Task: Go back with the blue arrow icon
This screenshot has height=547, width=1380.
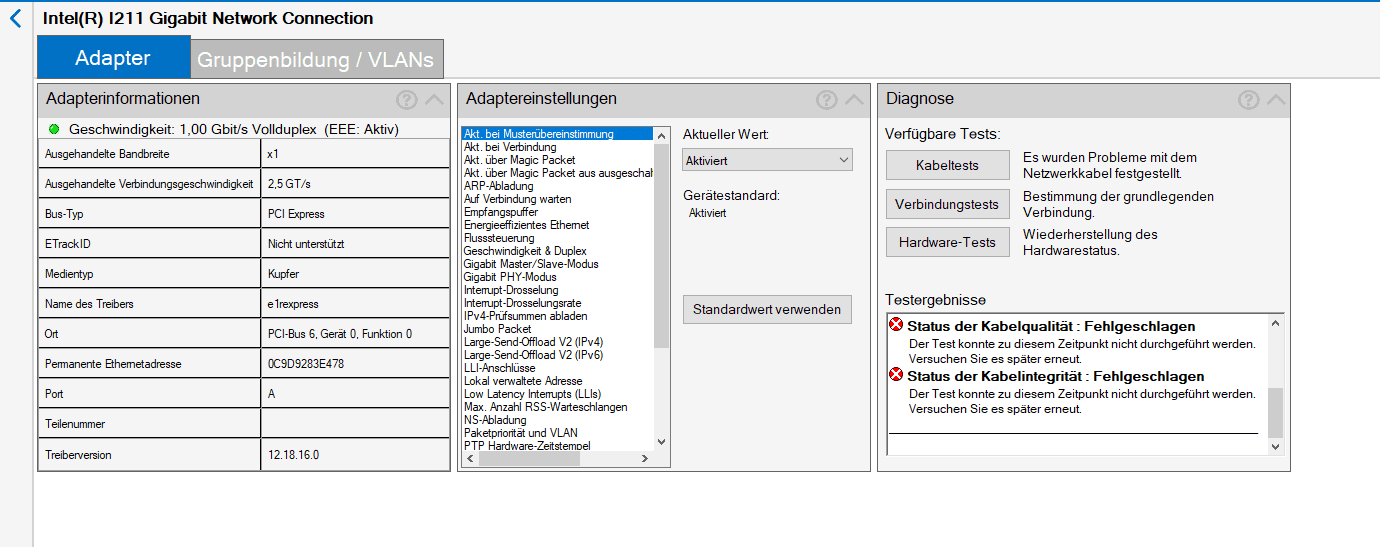Action: (15, 17)
